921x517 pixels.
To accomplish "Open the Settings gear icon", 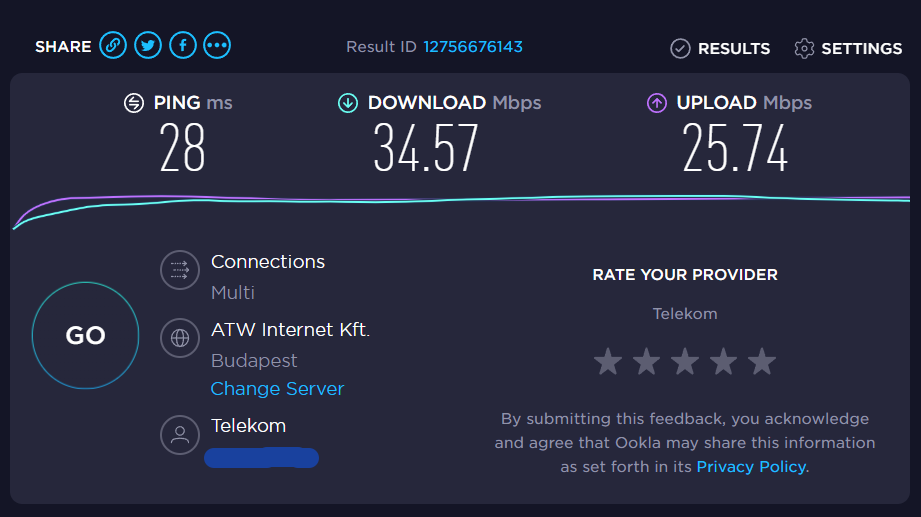I will point(804,48).
